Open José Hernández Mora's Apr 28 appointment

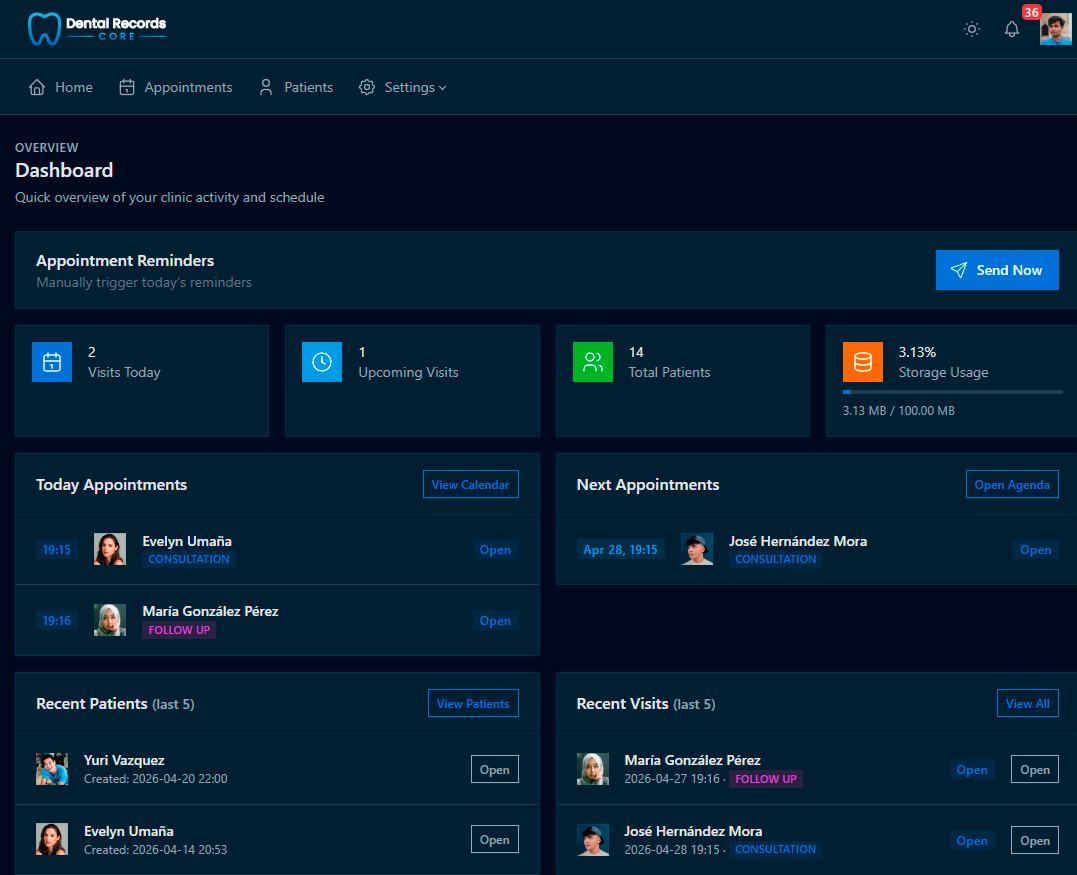pyautogui.click(x=1035, y=549)
